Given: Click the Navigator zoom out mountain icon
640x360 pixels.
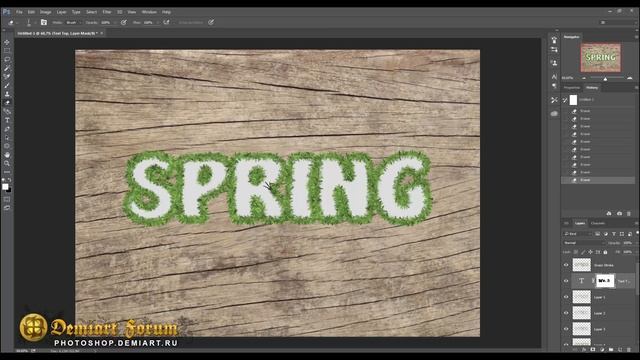Looking at the screenshot, I should (x=584, y=78).
